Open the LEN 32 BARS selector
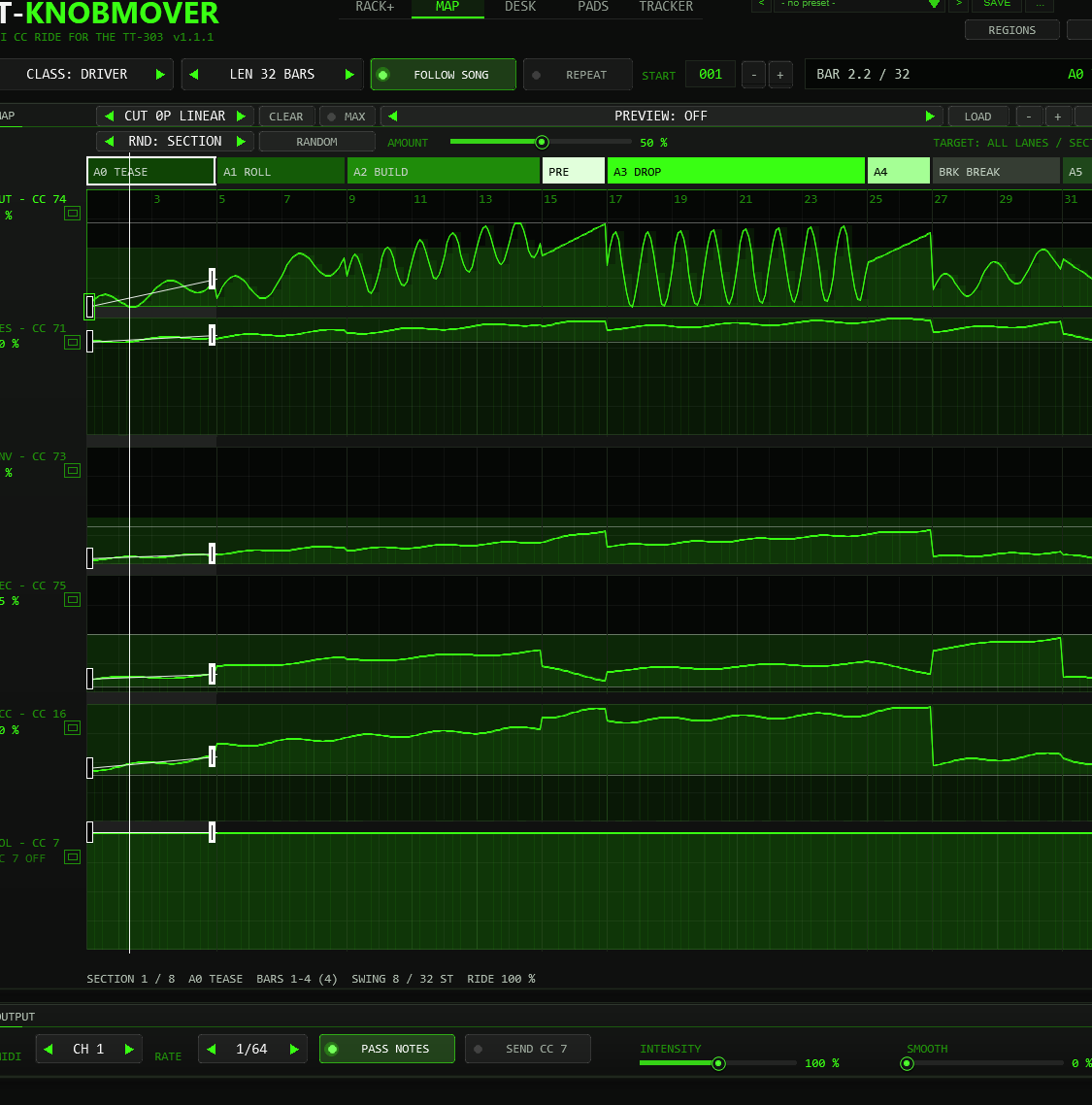 [x=272, y=74]
